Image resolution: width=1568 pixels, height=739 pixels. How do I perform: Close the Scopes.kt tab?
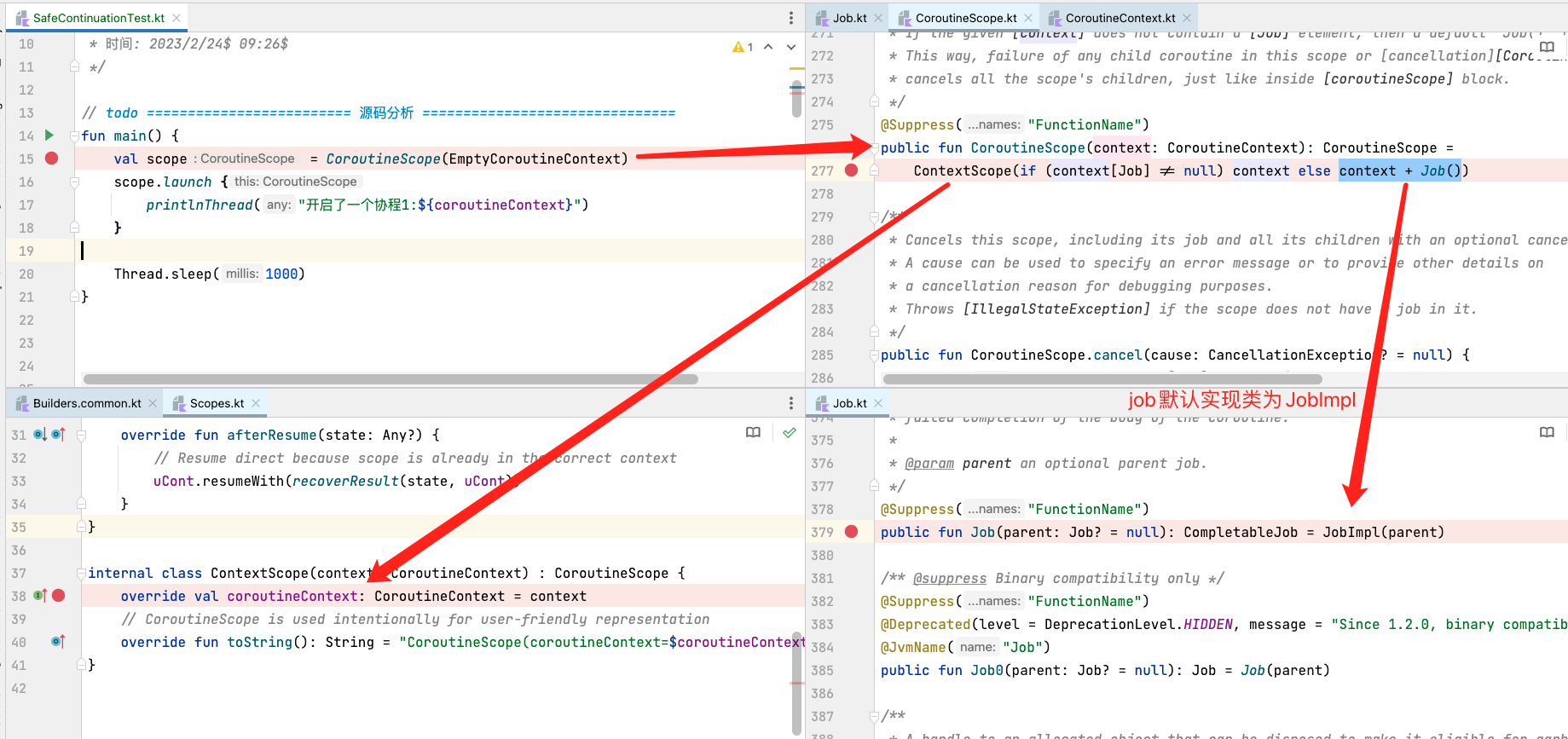tap(255, 403)
